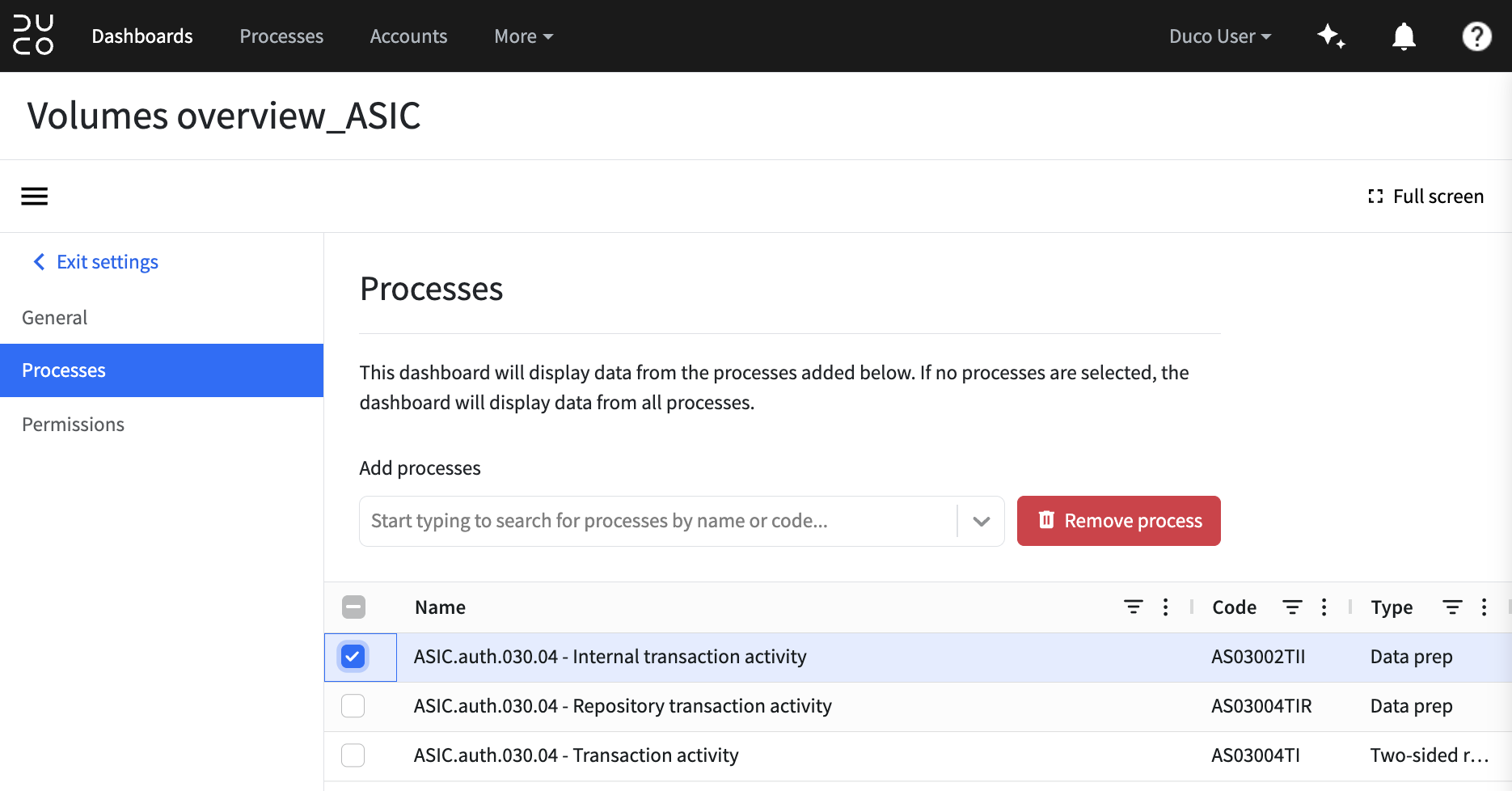1512x791 pixels.
Task: Open the Name column three-dot menu
Action: click(1165, 607)
